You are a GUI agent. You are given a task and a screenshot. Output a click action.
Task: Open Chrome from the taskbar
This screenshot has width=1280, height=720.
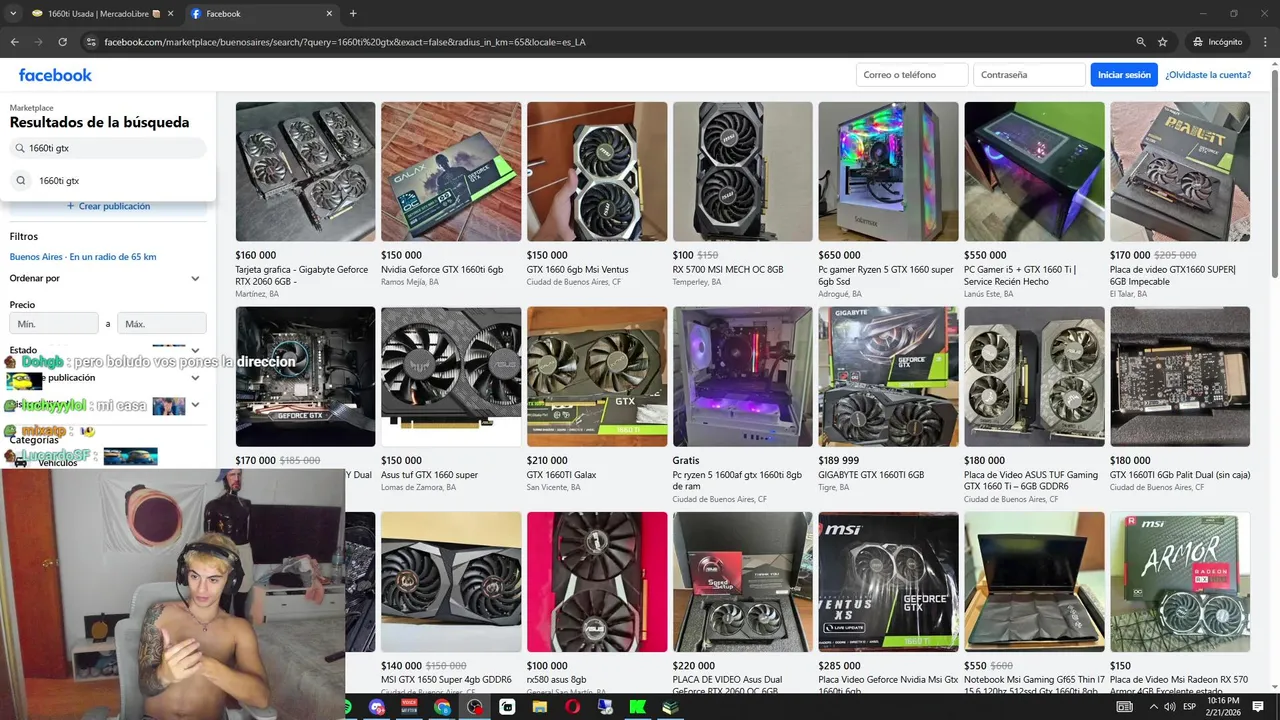pyautogui.click(x=442, y=707)
